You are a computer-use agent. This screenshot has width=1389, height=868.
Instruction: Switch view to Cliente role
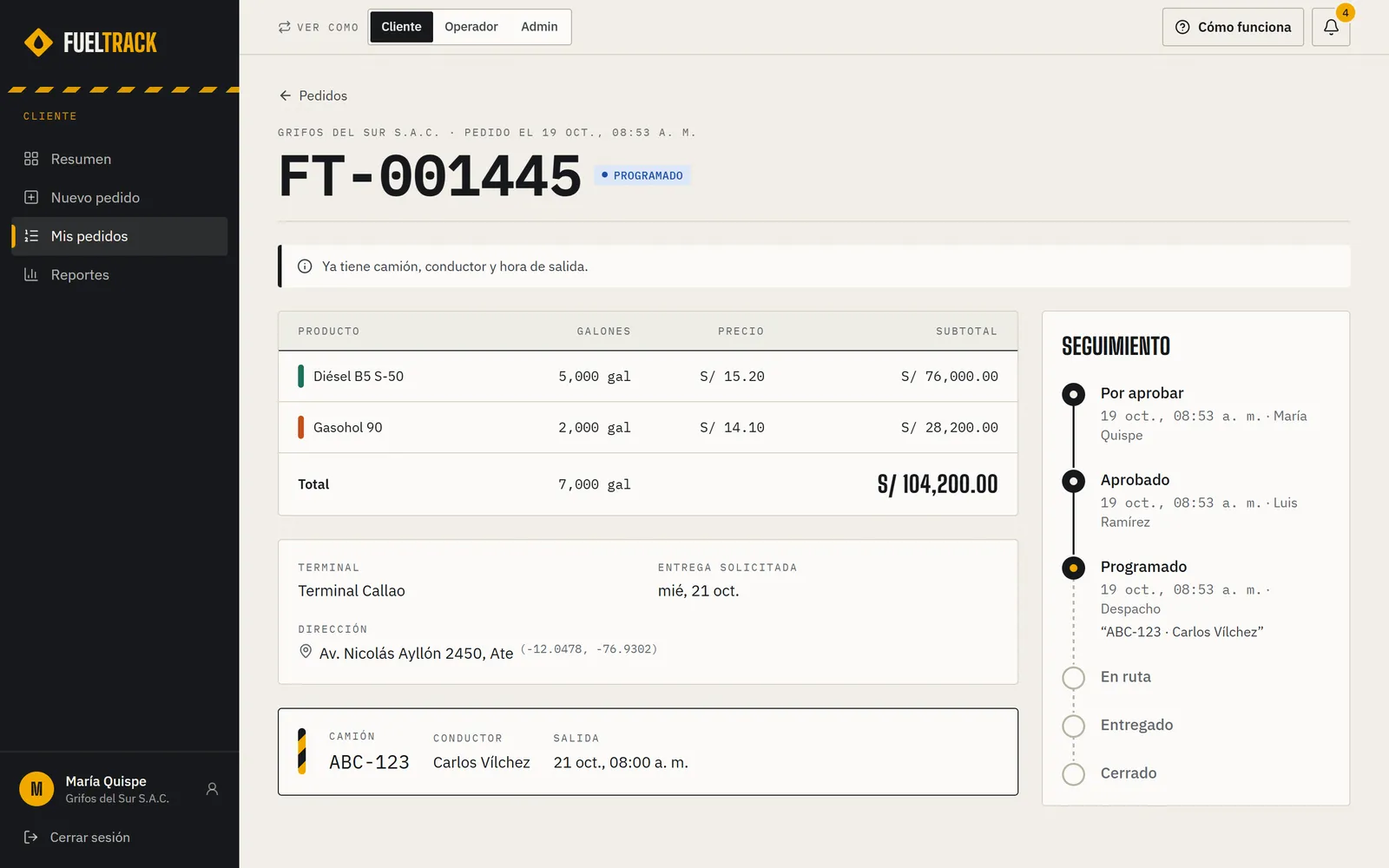(401, 27)
